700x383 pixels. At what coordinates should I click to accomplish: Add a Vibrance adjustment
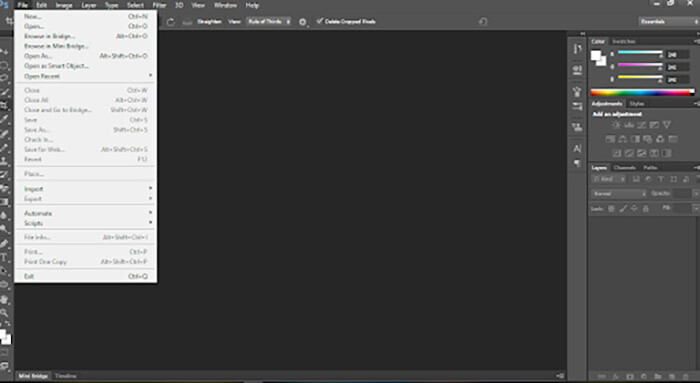[667, 125]
